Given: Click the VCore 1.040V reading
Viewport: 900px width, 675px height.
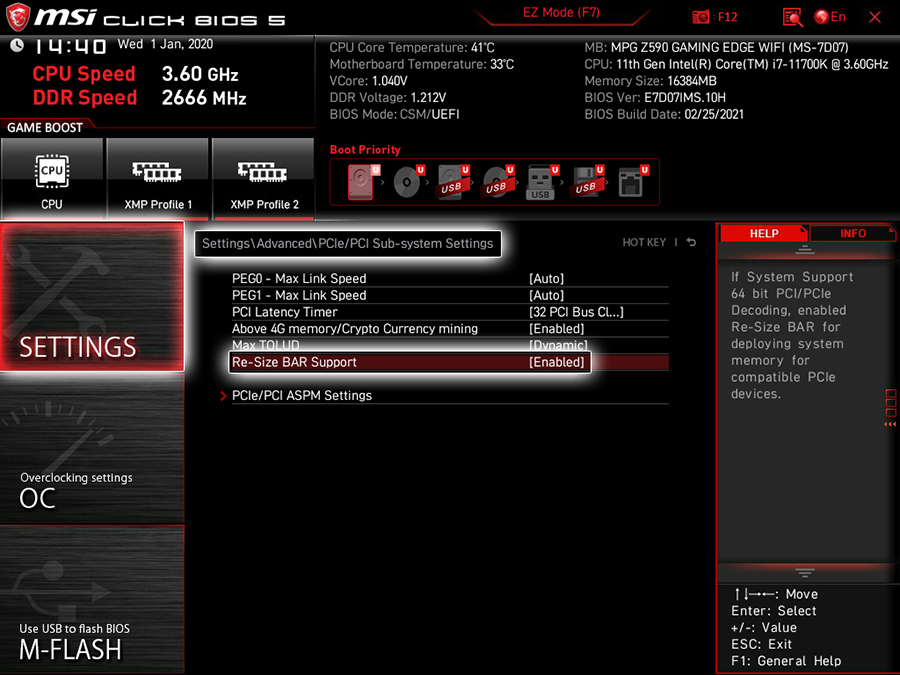Looking at the screenshot, I should tap(368, 81).
